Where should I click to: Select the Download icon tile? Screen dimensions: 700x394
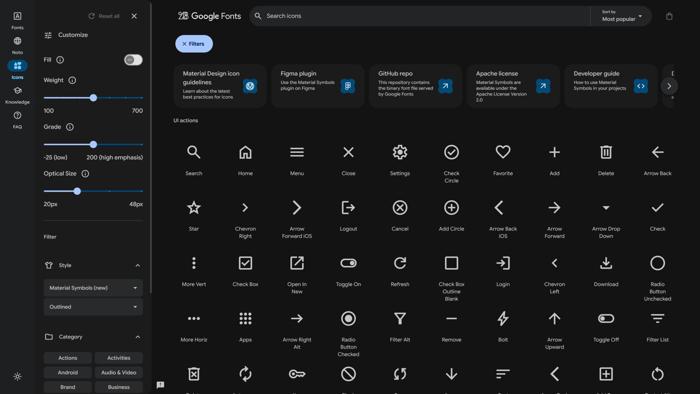coord(606,270)
